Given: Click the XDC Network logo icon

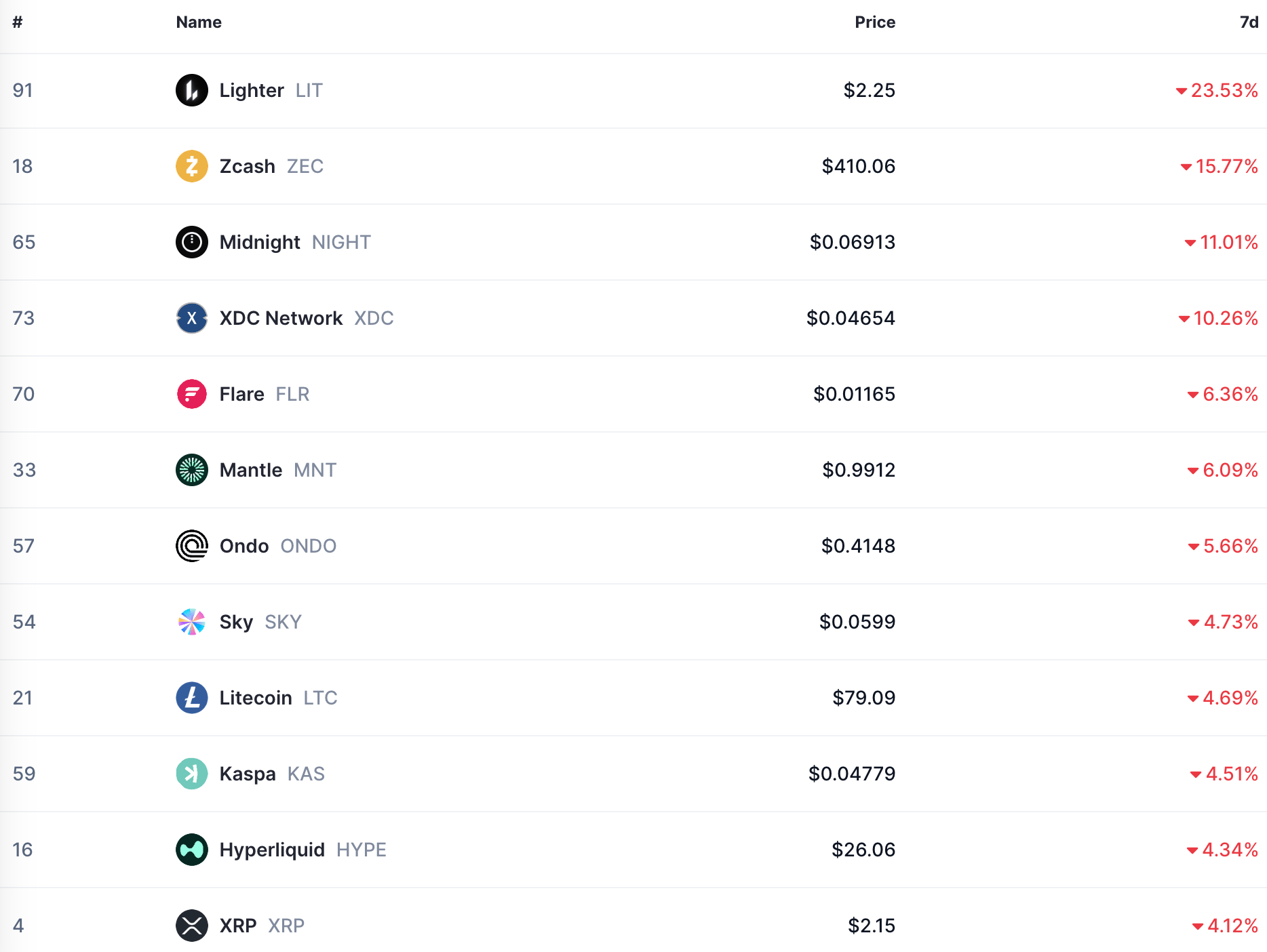Looking at the screenshot, I should point(192,318).
